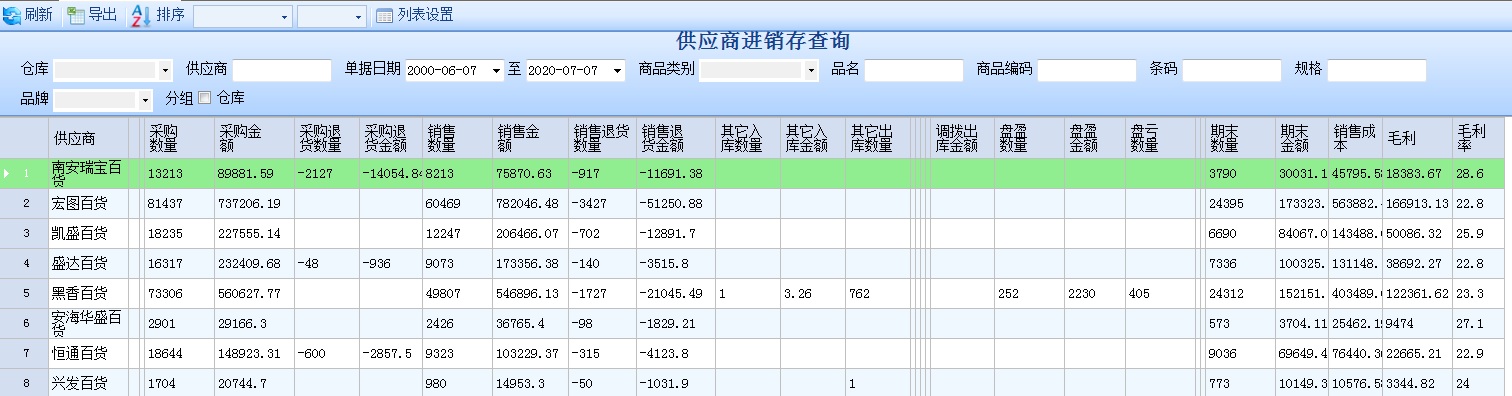Open the 列表设置 list settings icon
Screen dimensions: 1512x396
[384, 15]
